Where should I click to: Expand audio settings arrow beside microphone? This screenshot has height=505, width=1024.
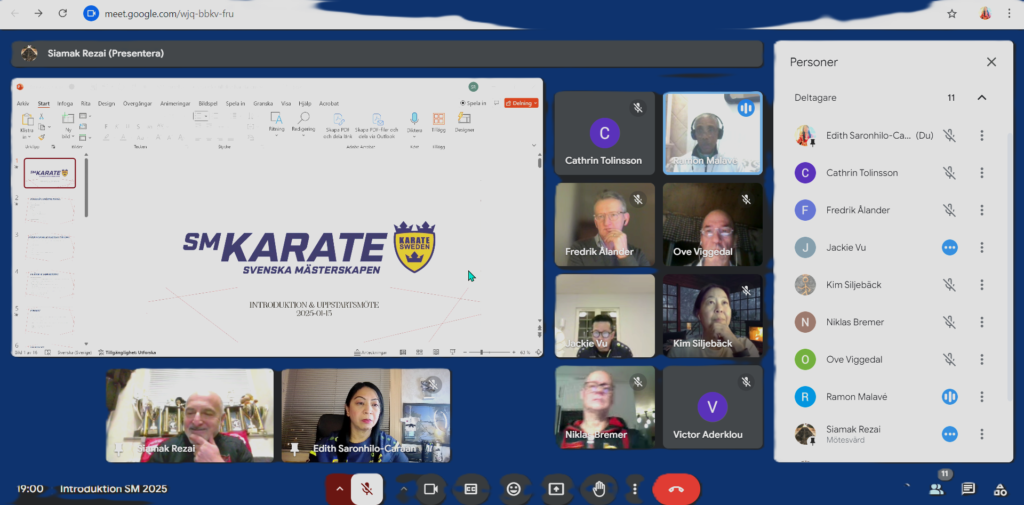point(339,489)
